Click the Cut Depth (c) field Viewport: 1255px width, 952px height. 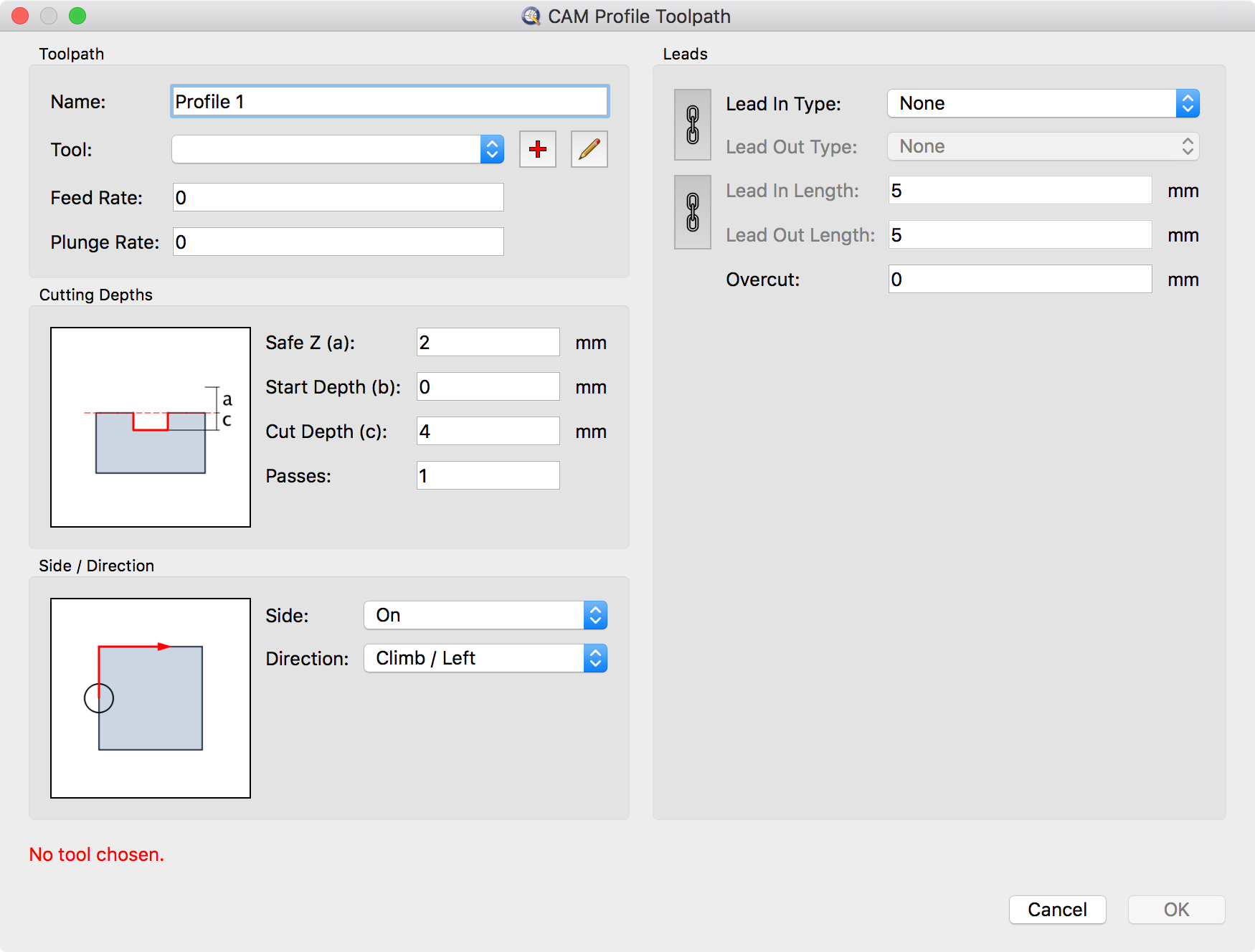coord(488,432)
